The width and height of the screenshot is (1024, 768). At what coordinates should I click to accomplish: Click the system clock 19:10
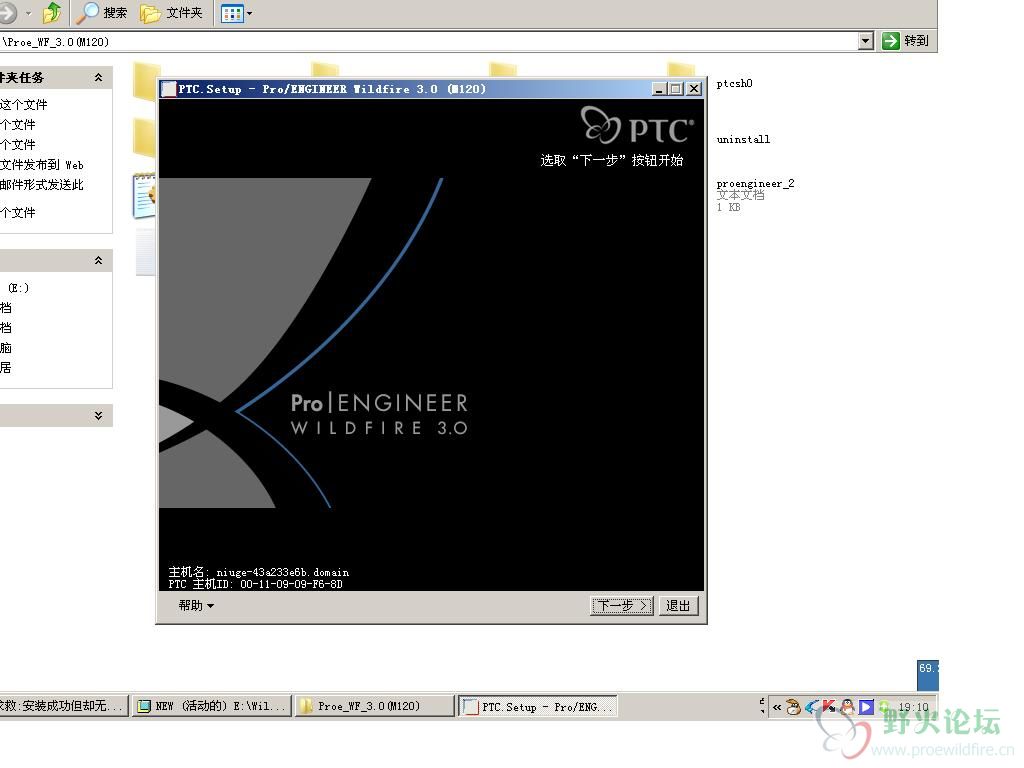pyautogui.click(x=913, y=707)
